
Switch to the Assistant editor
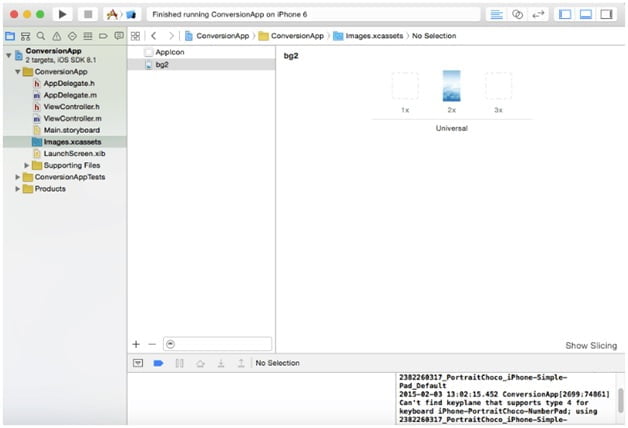pos(518,15)
